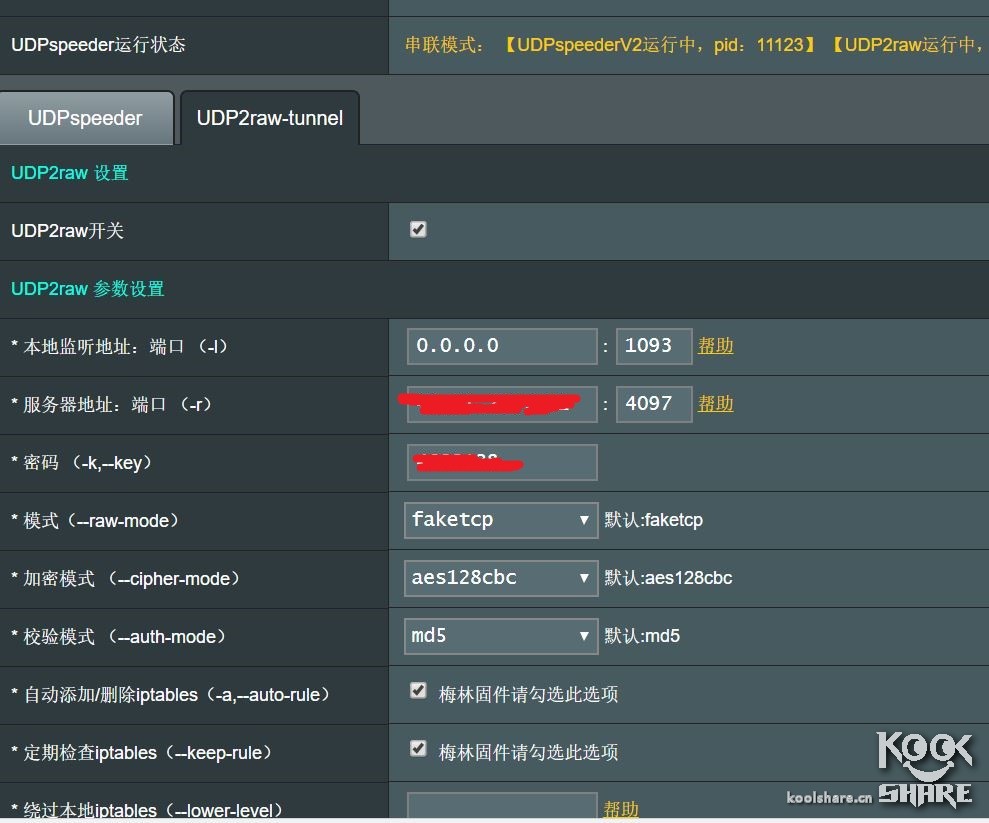The height and width of the screenshot is (823, 989).
Task: Click the server port field showing 4097
Action: point(653,404)
